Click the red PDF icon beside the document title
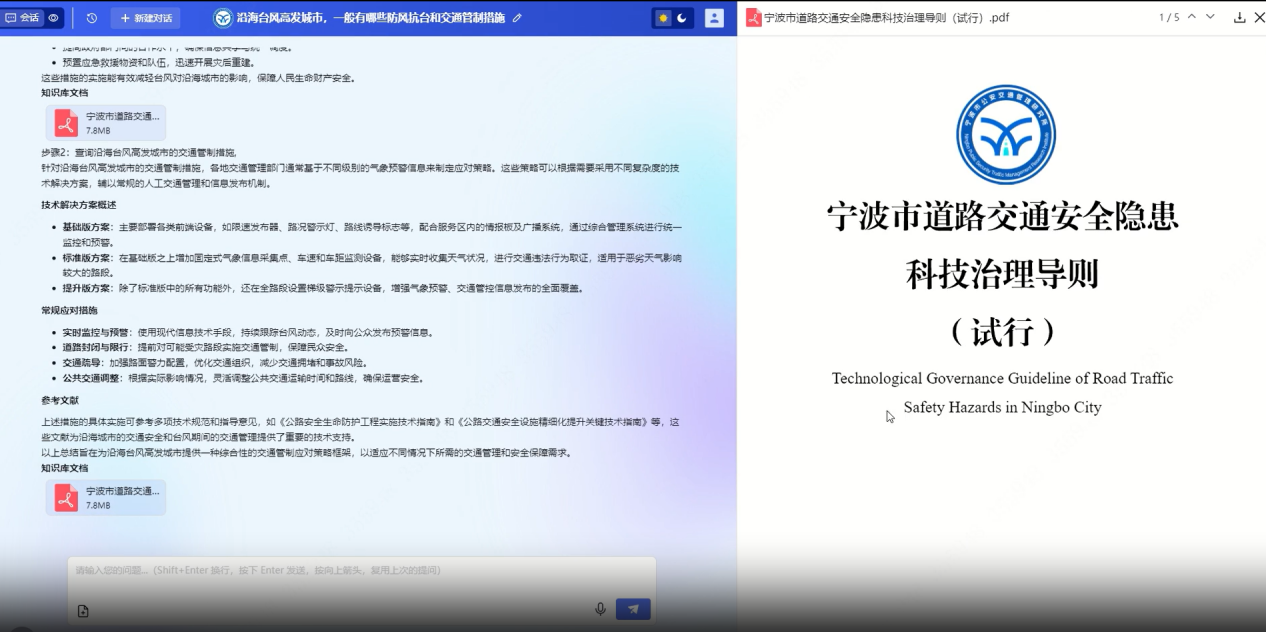The image size is (1266, 632). point(755,17)
